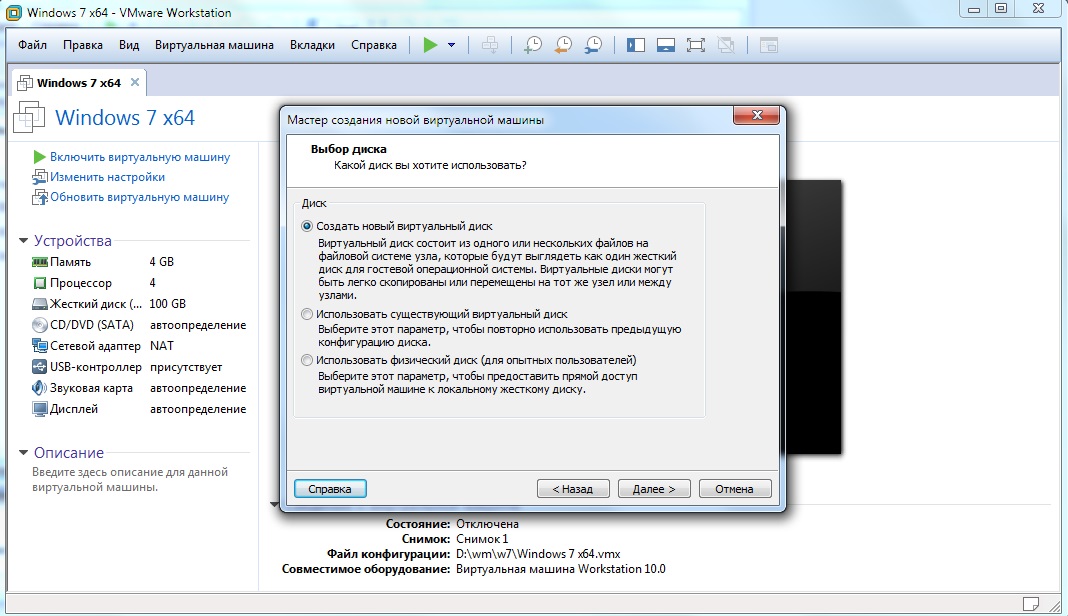This screenshot has height=616, width=1068.
Task: Click the description field placeholder text
Action: click(x=130, y=480)
